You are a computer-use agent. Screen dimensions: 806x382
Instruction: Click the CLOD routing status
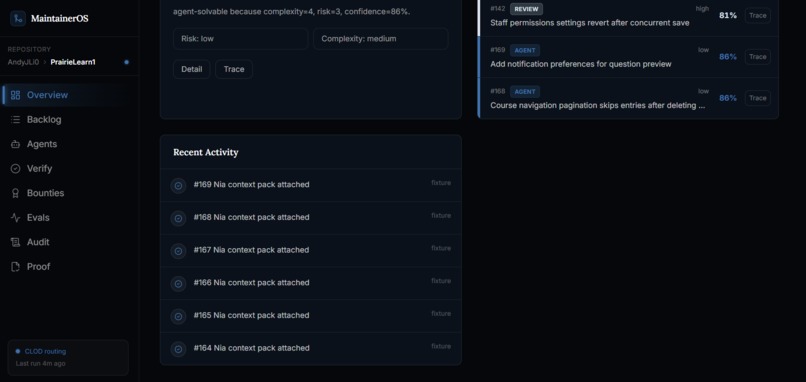coord(45,352)
